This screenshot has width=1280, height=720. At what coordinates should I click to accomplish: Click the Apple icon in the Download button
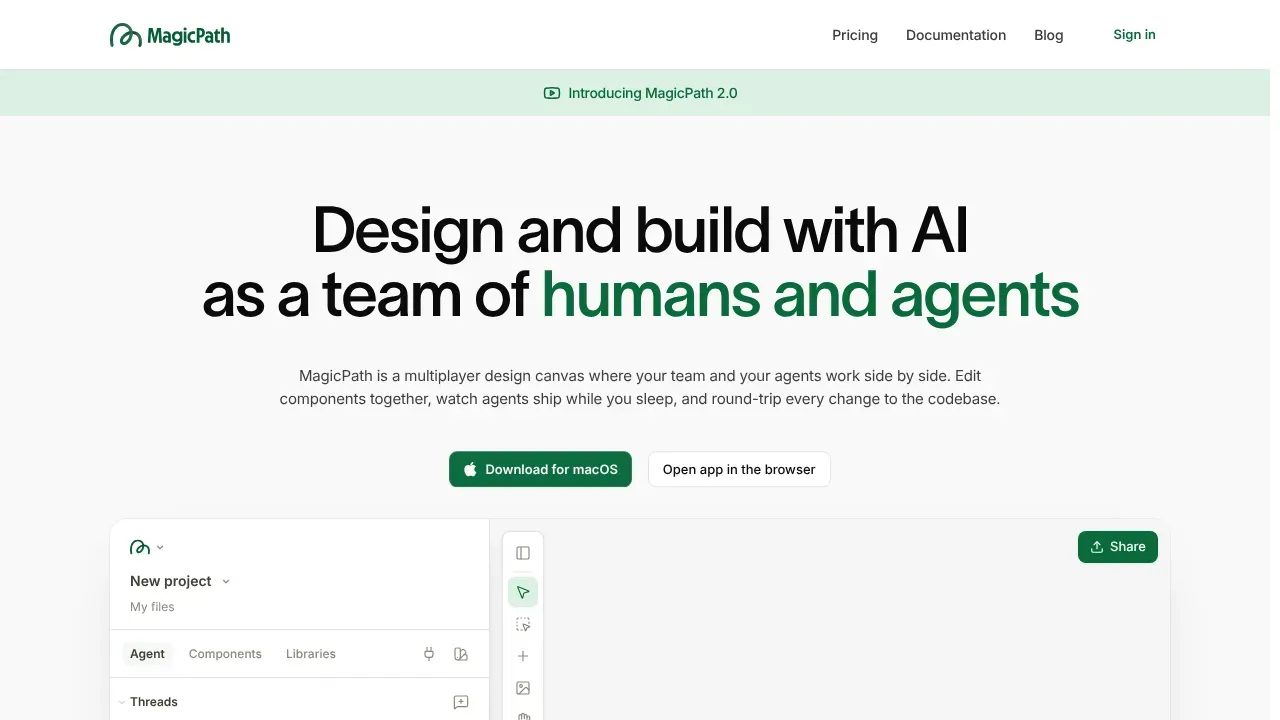[470, 469]
